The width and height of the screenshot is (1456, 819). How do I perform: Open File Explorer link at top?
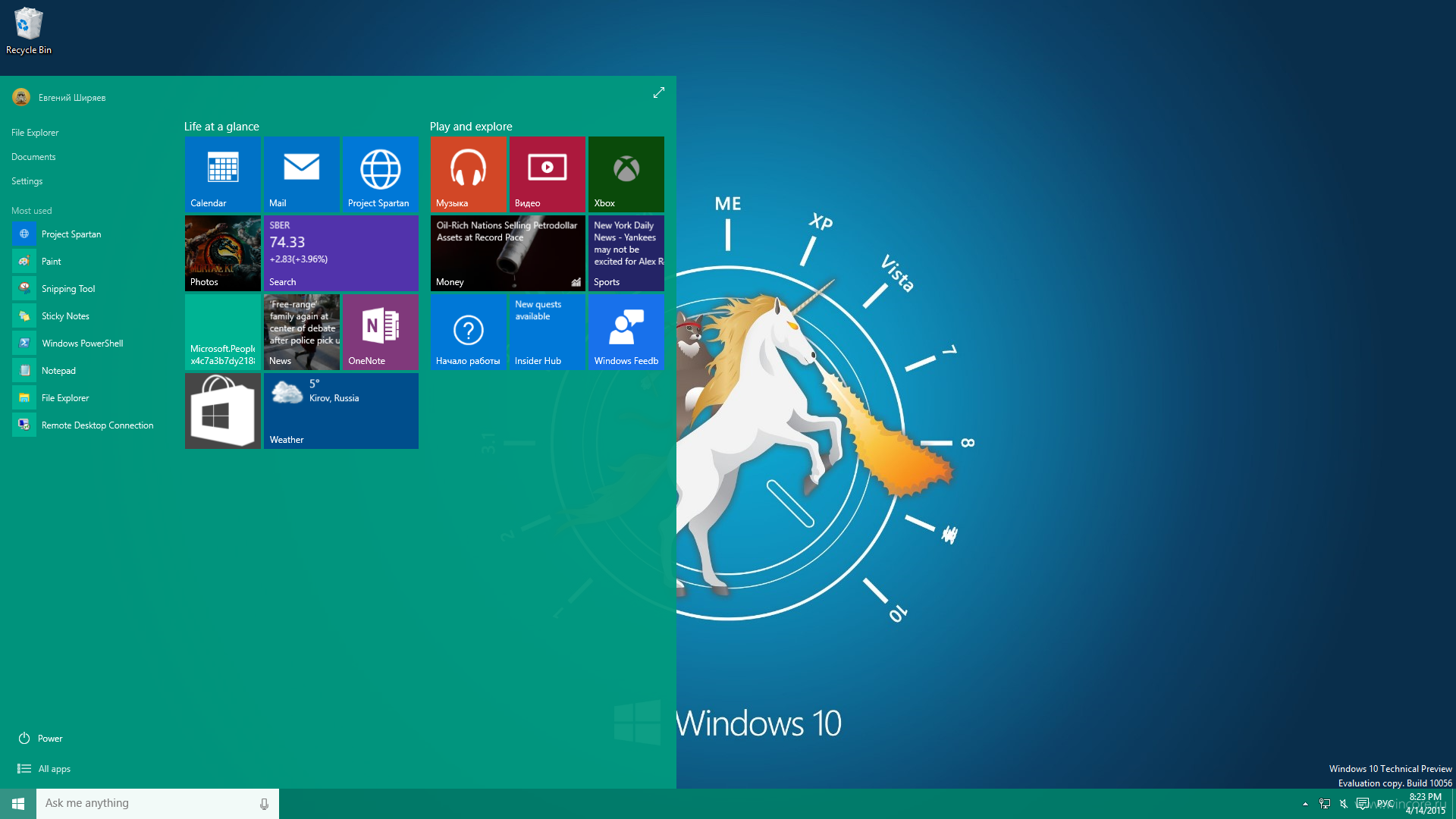35,133
